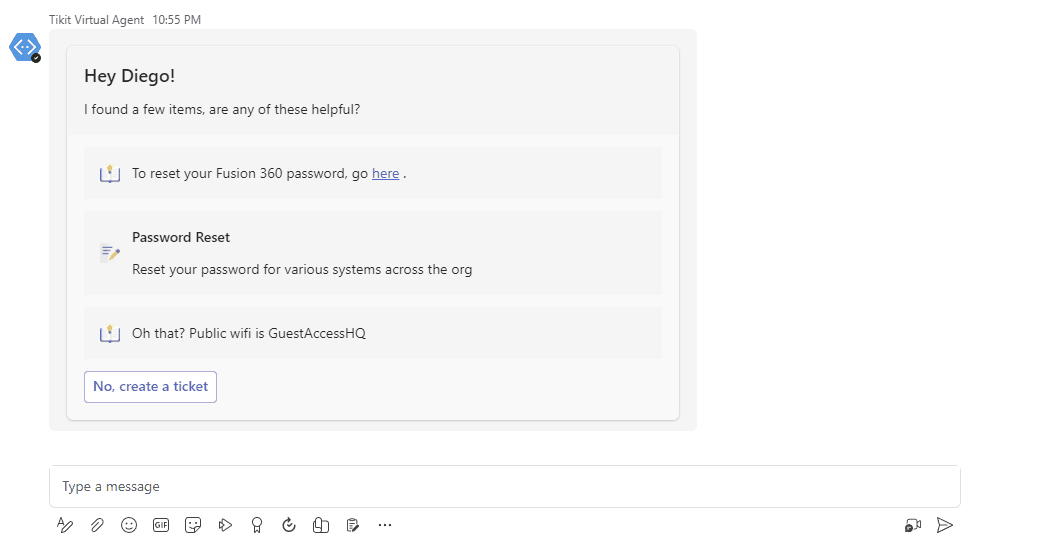Attach a file with the paperclip icon

click(97, 525)
